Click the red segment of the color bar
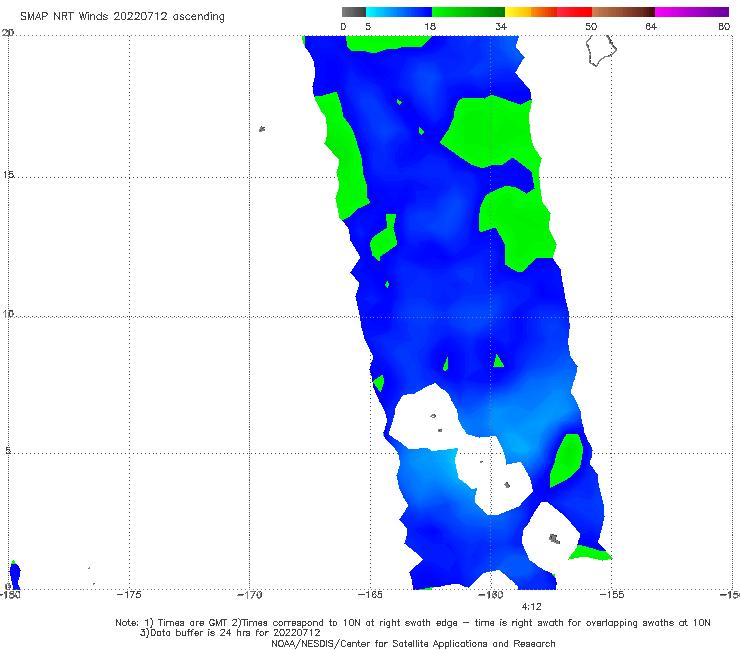 click(x=574, y=12)
